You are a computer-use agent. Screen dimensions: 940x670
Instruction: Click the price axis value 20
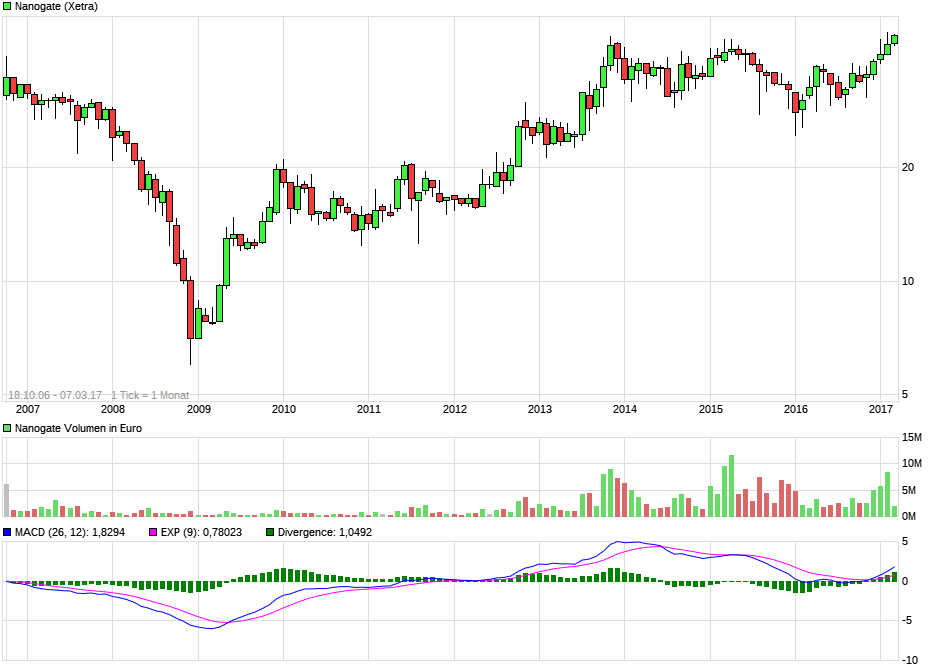coord(908,167)
